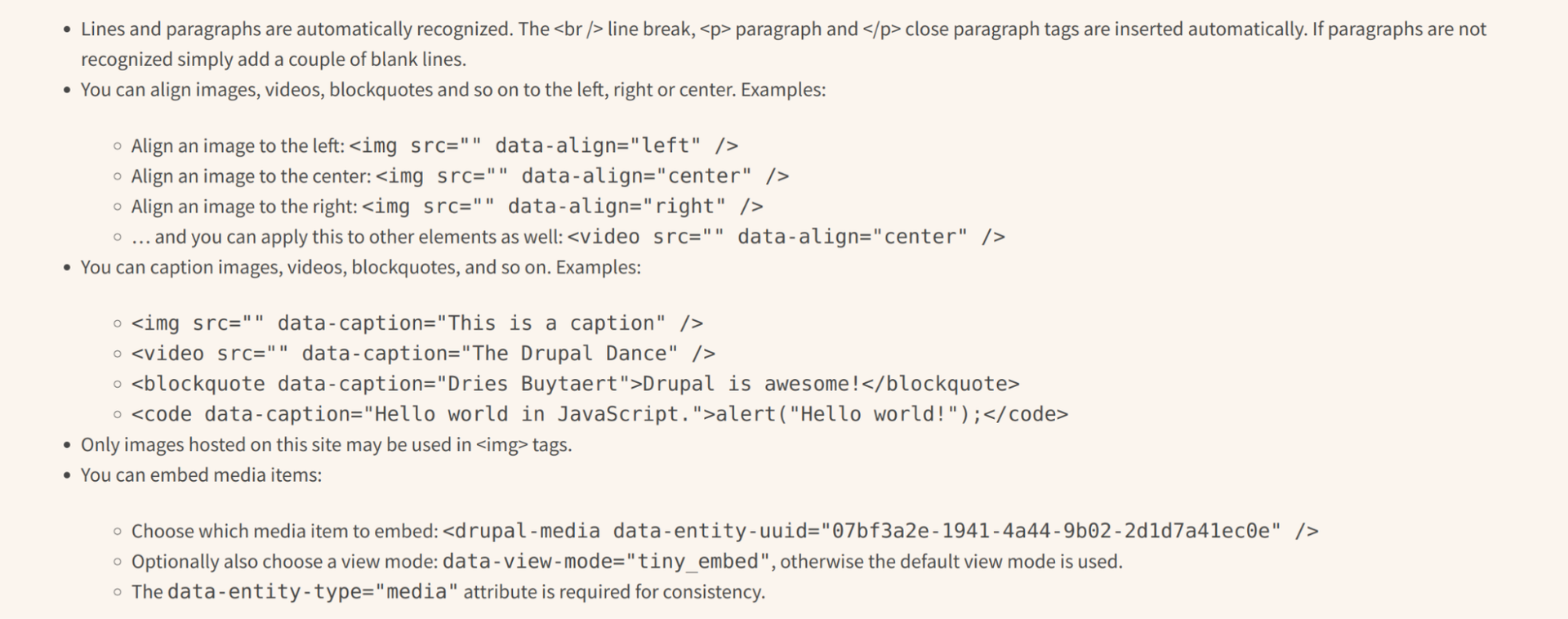Image resolution: width=1568 pixels, height=619 pixels.
Task: Click the "Dries Buytaert" blockquote code example
Action: click(575, 384)
